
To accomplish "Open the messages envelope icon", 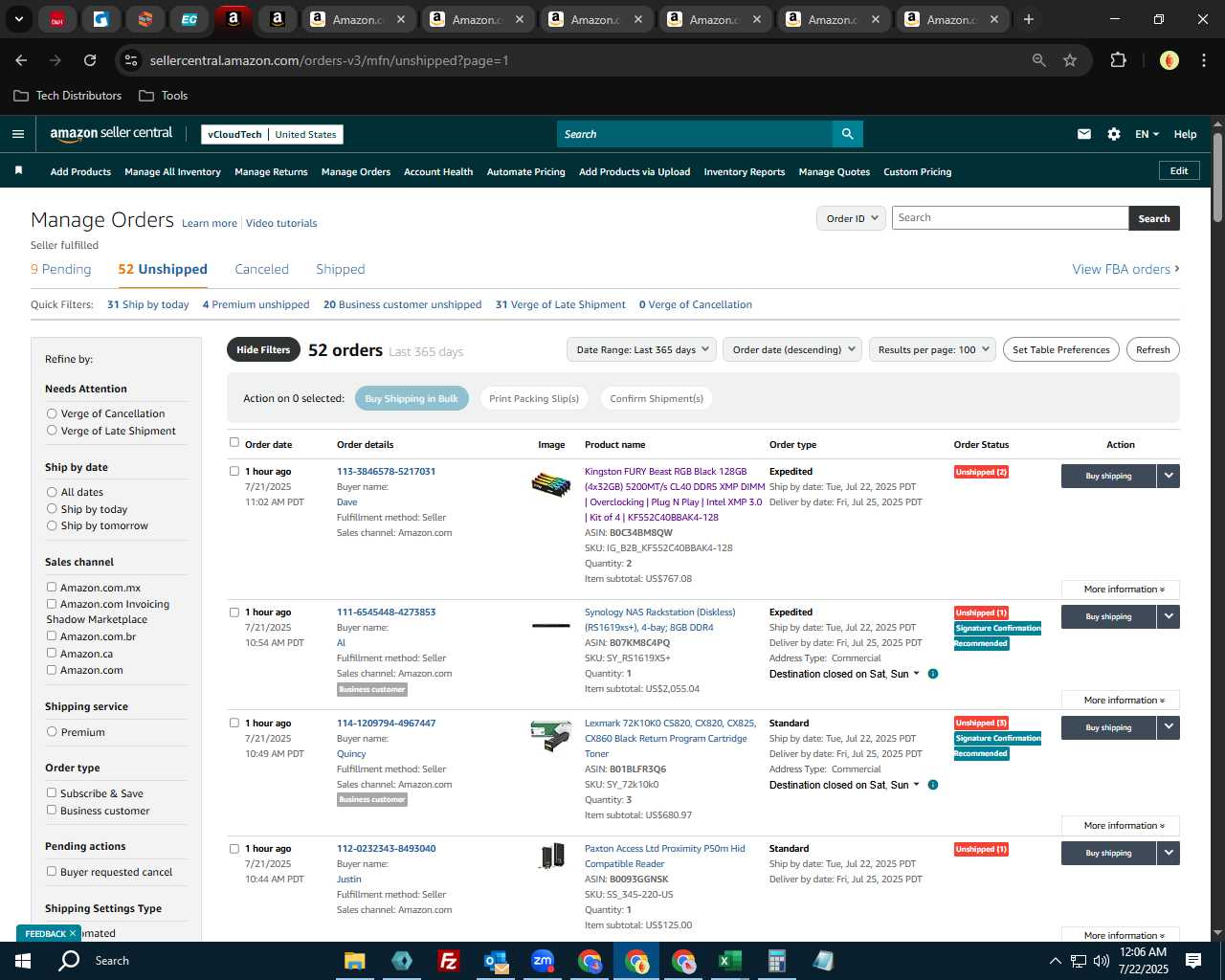I will [1083, 134].
